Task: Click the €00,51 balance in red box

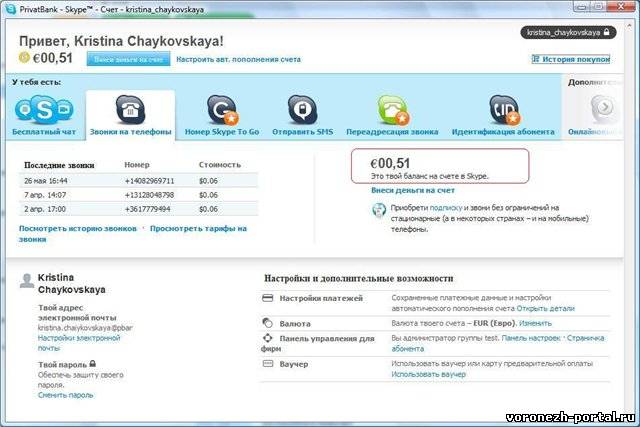Action: 390,163
